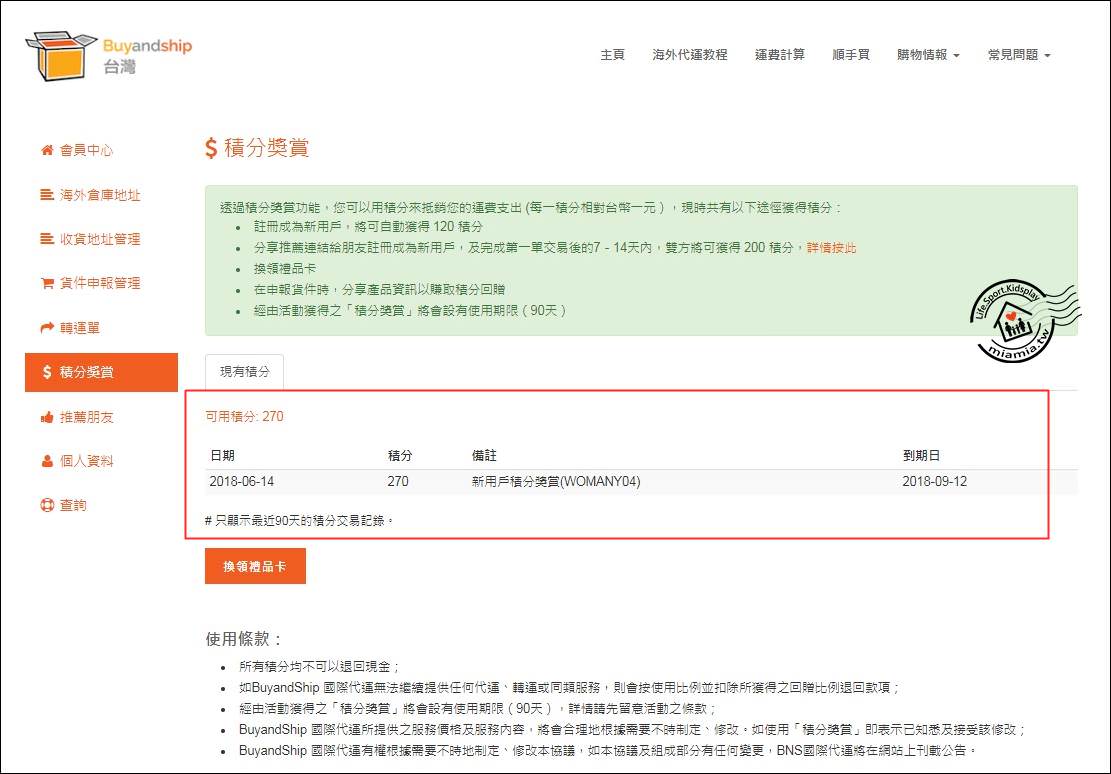Click the dollar icon in 積分獎賞 sidebar item
The width and height of the screenshot is (1111, 774).
tap(46, 372)
